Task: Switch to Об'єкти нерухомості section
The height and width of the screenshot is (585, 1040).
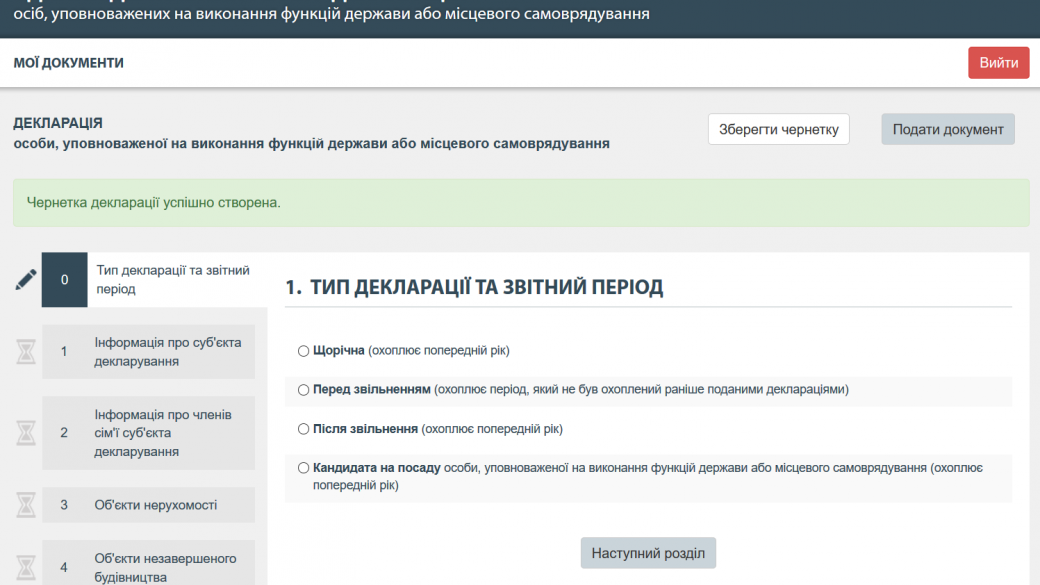Action: tap(155, 505)
